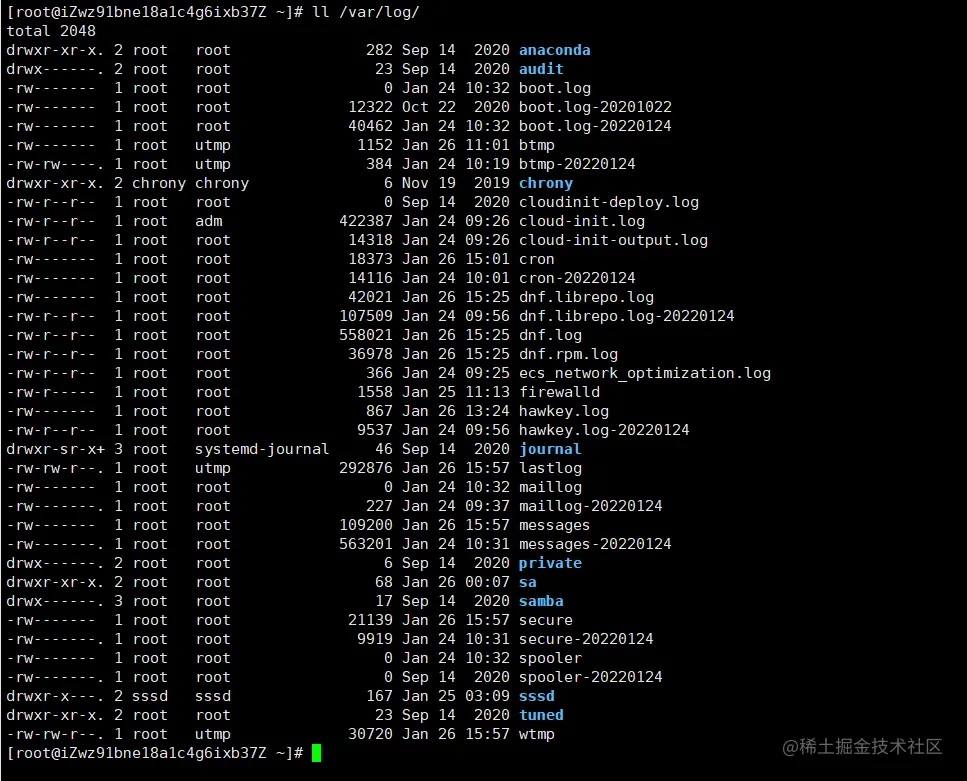This screenshot has height=781, width=967.
Task: Select the 'total 2048' line
Action: 51,31
